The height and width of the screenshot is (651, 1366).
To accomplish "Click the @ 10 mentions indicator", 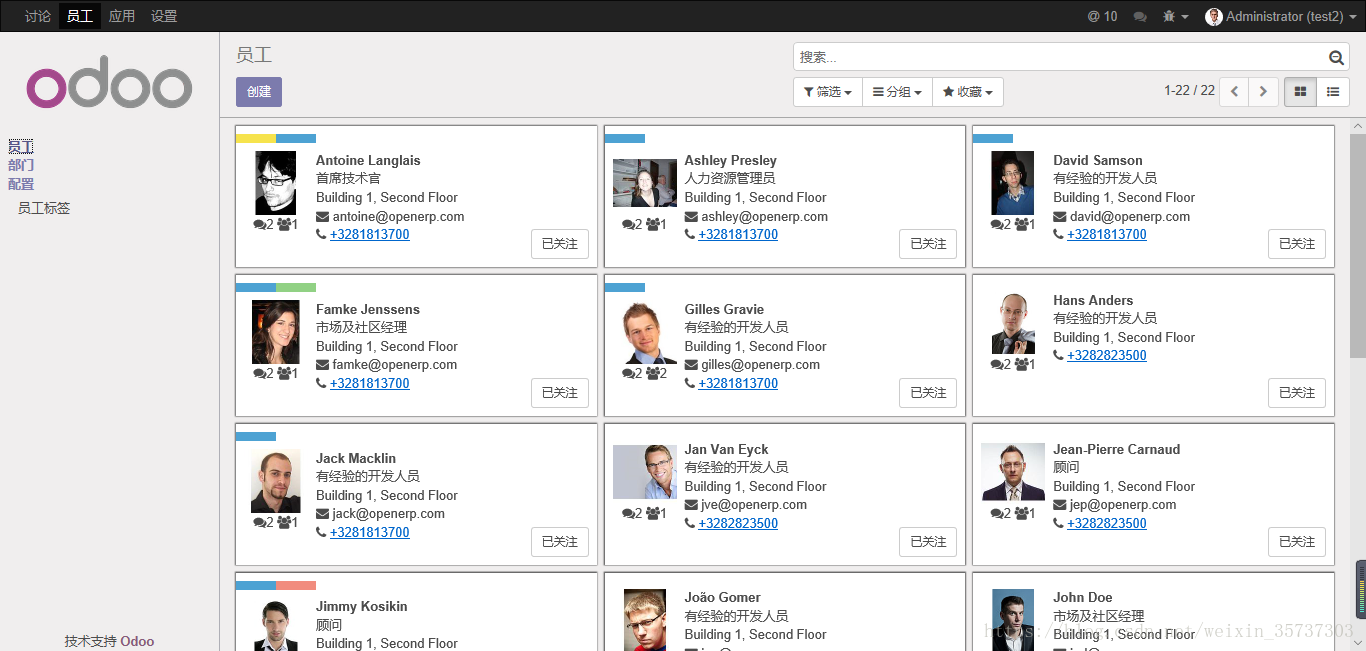I will pos(1103,17).
